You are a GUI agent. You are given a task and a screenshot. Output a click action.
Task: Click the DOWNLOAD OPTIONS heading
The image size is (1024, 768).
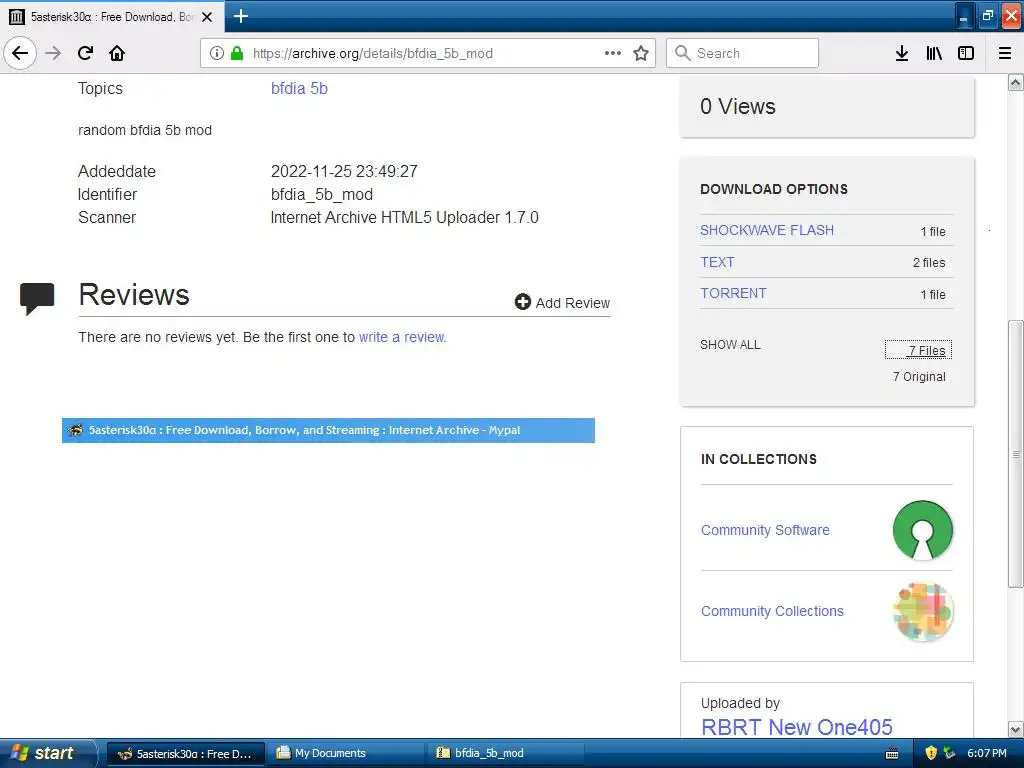point(774,189)
